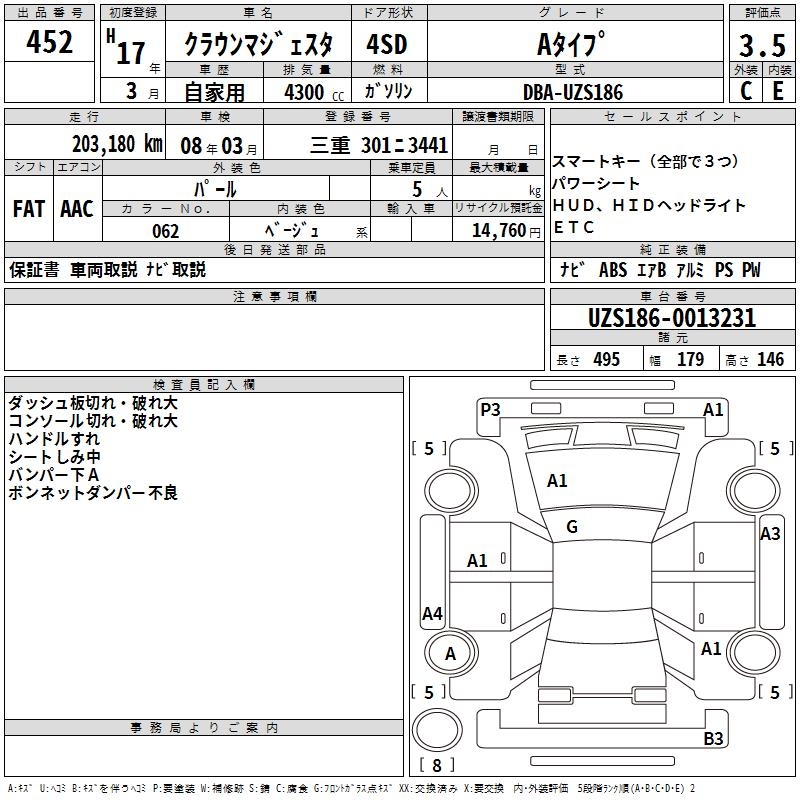
Task: Select the ABS equipment label
Action: (x=613, y=269)
